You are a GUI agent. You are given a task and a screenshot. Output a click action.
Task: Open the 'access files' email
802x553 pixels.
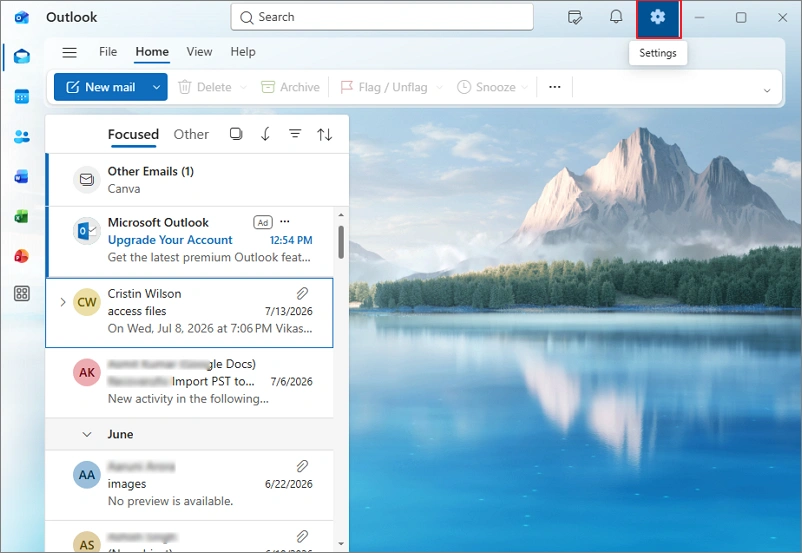[x=189, y=313]
